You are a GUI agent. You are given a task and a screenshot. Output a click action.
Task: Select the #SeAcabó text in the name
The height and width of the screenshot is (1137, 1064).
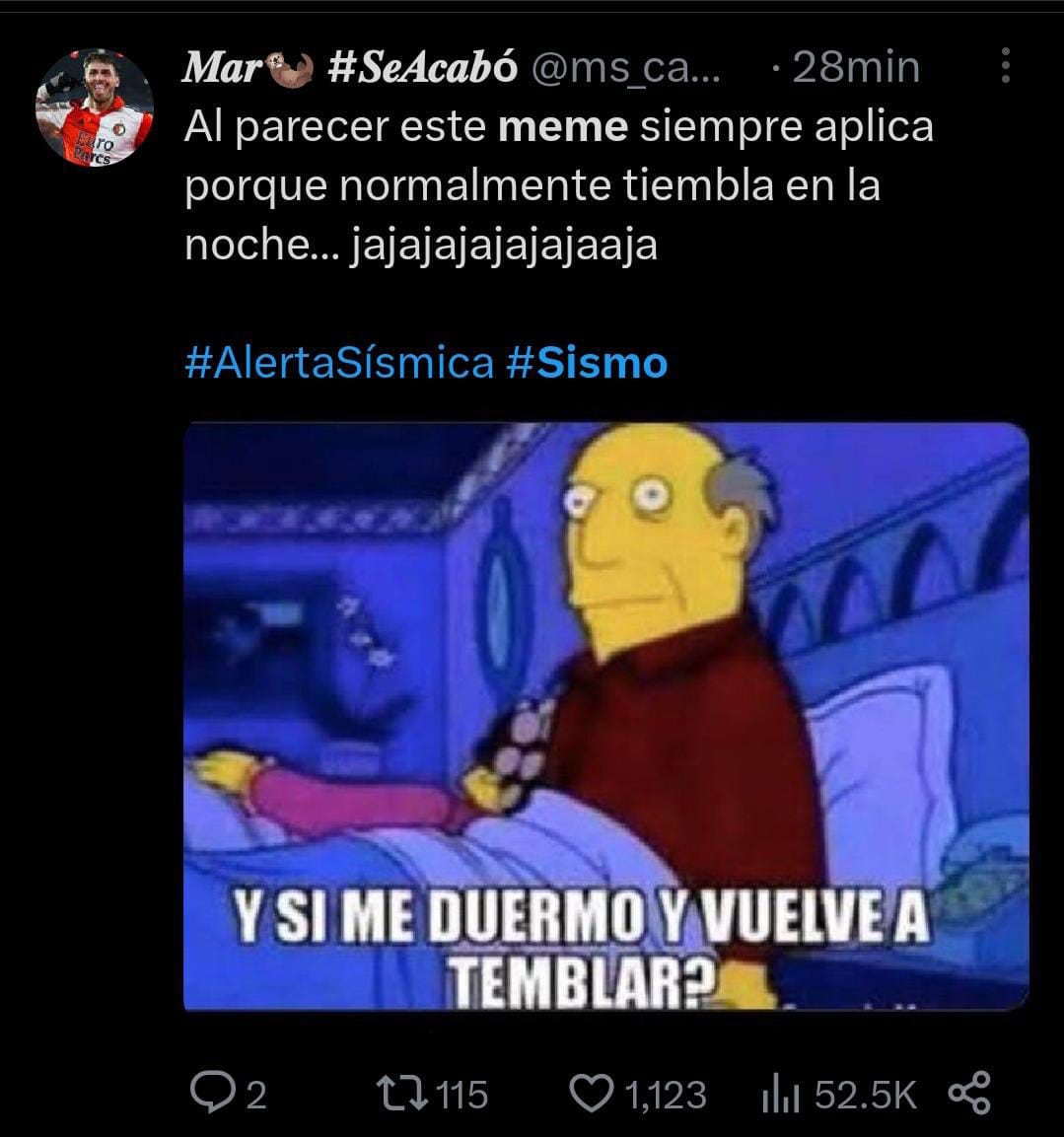point(423,67)
